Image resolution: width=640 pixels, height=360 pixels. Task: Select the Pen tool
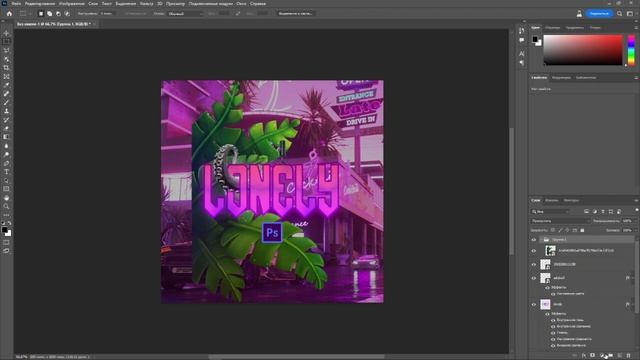click(6, 163)
